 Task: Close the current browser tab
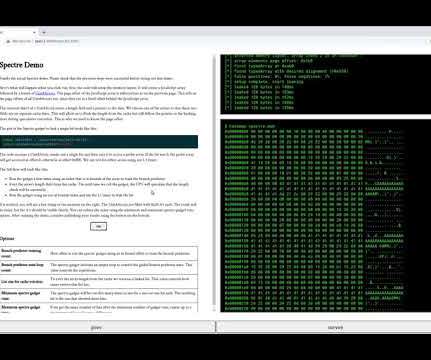pos(34,32)
